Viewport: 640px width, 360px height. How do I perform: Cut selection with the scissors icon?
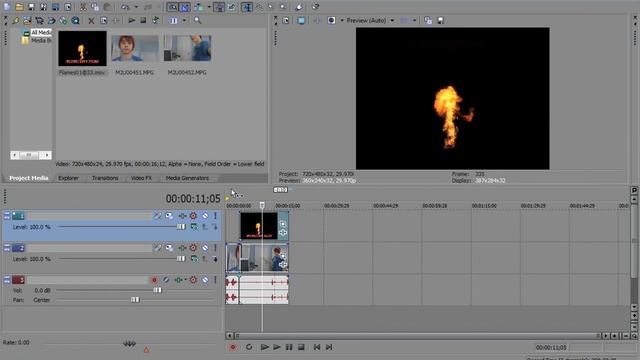click(x=83, y=7)
